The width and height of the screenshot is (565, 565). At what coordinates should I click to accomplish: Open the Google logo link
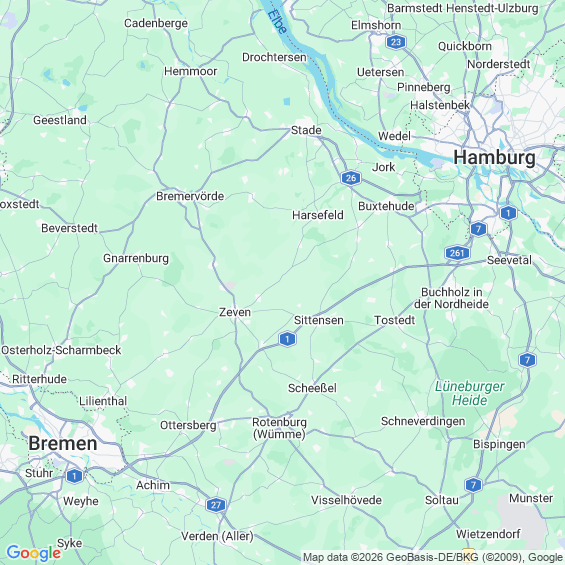tap(34, 553)
